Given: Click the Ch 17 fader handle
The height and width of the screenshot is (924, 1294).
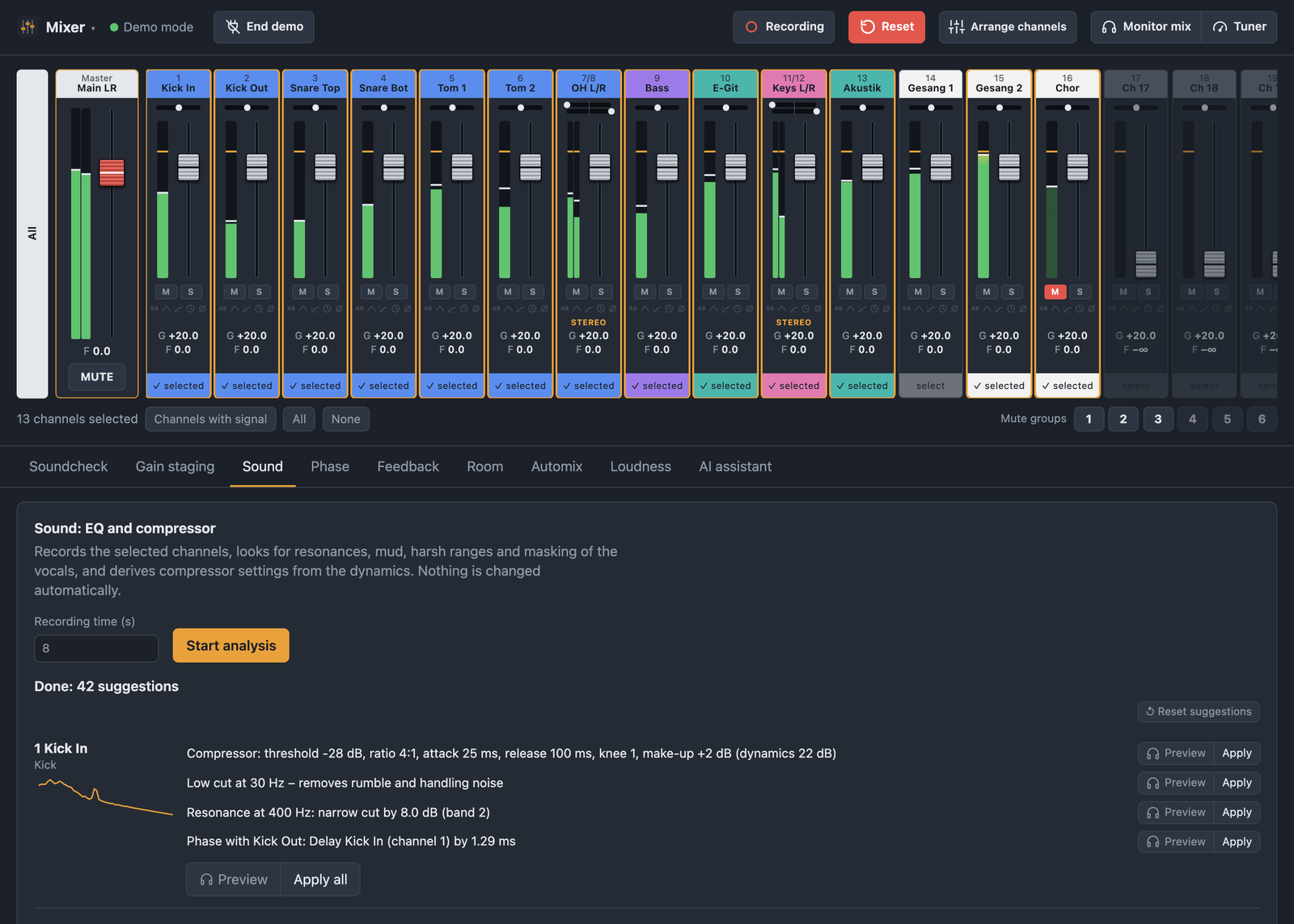Looking at the screenshot, I should (x=1146, y=264).
